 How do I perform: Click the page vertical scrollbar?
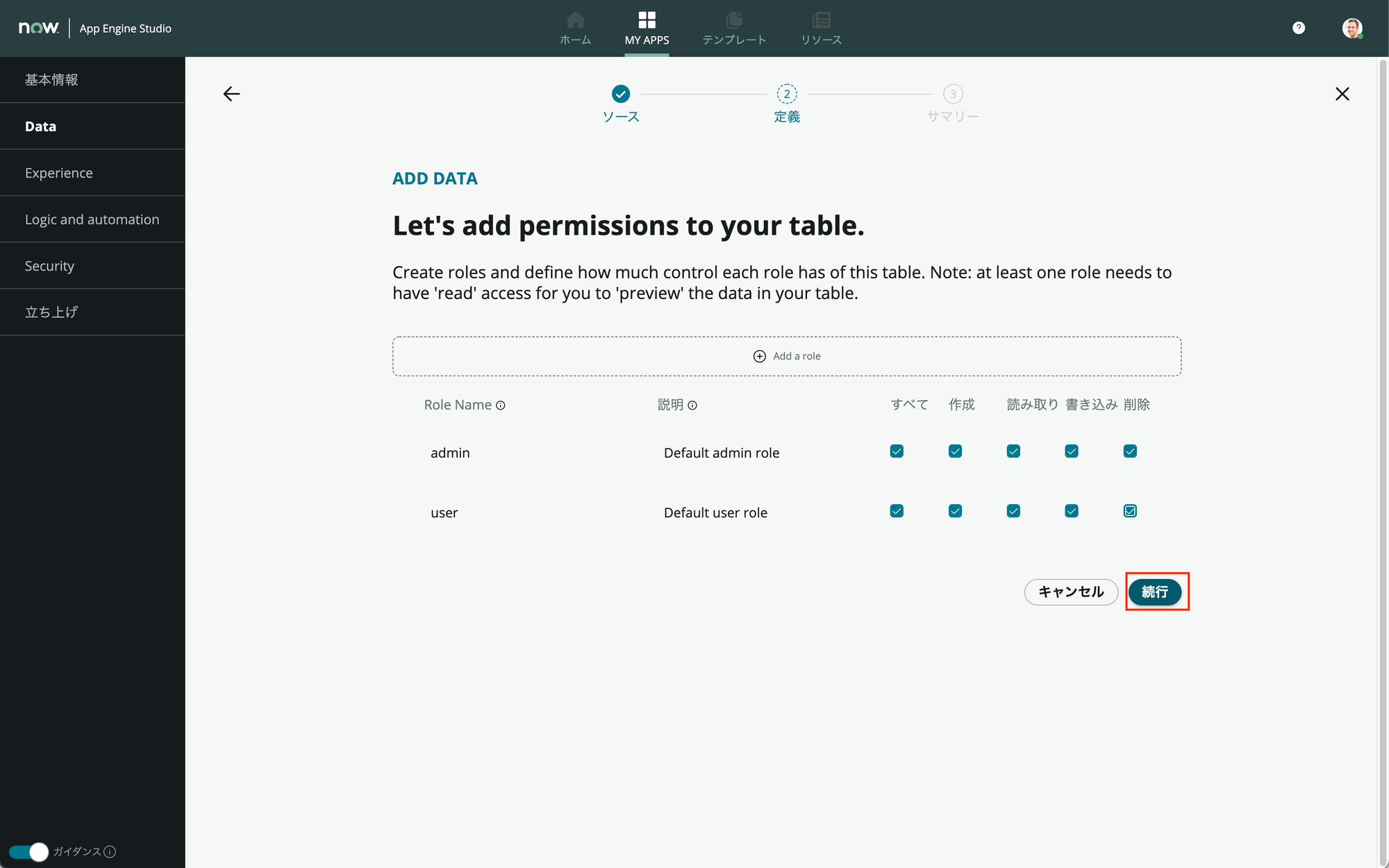pyautogui.click(x=1383, y=462)
